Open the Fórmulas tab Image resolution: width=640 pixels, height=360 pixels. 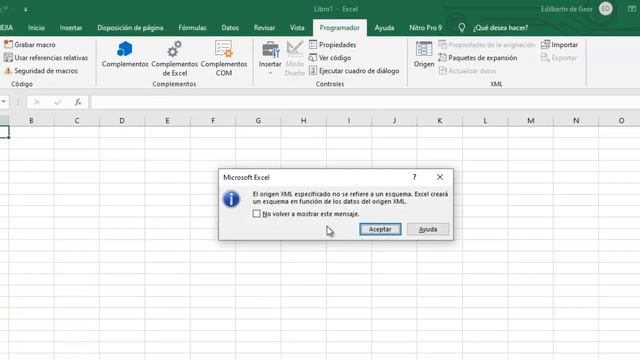click(x=192, y=27)
